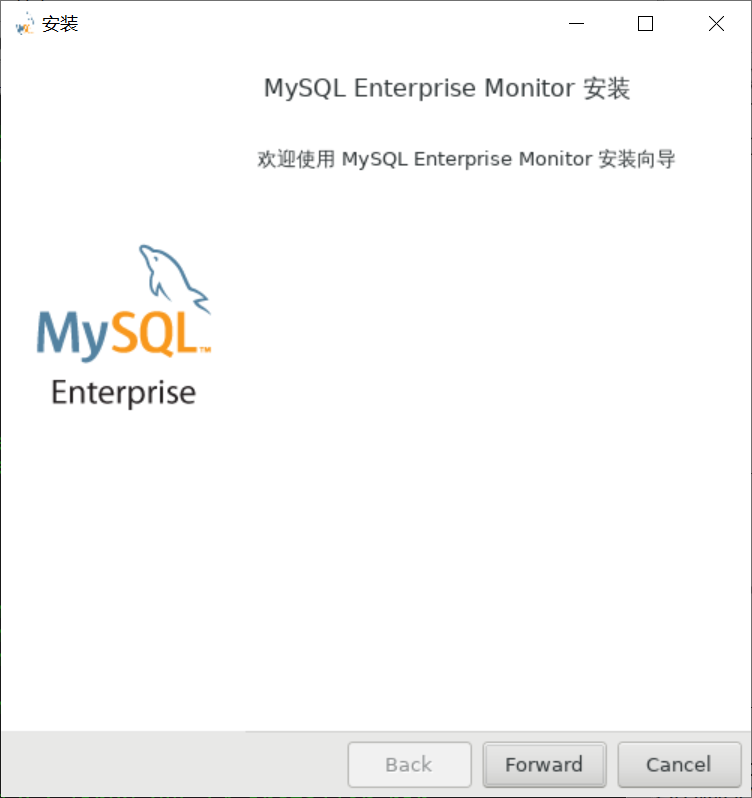
Task: Maximize the installer window
Action: [645, 24]
